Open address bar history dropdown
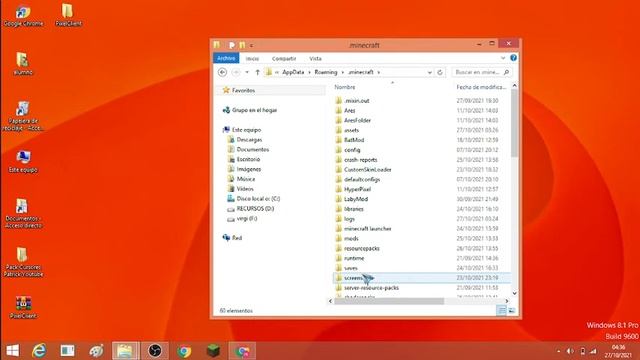640x360 pixels. (x=429, y=72)
